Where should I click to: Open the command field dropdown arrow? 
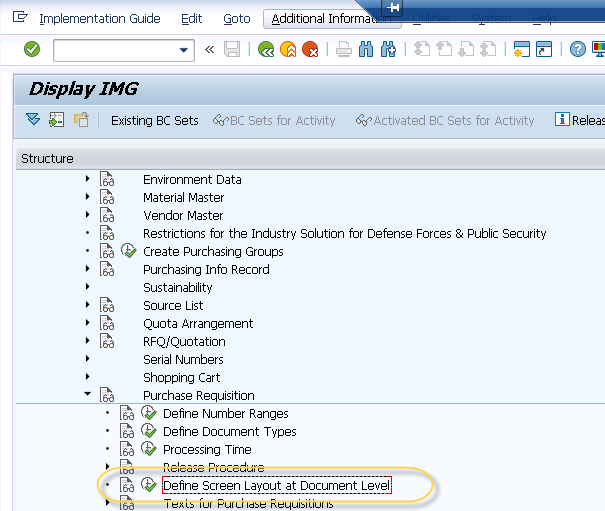click(x=184, y=49)
